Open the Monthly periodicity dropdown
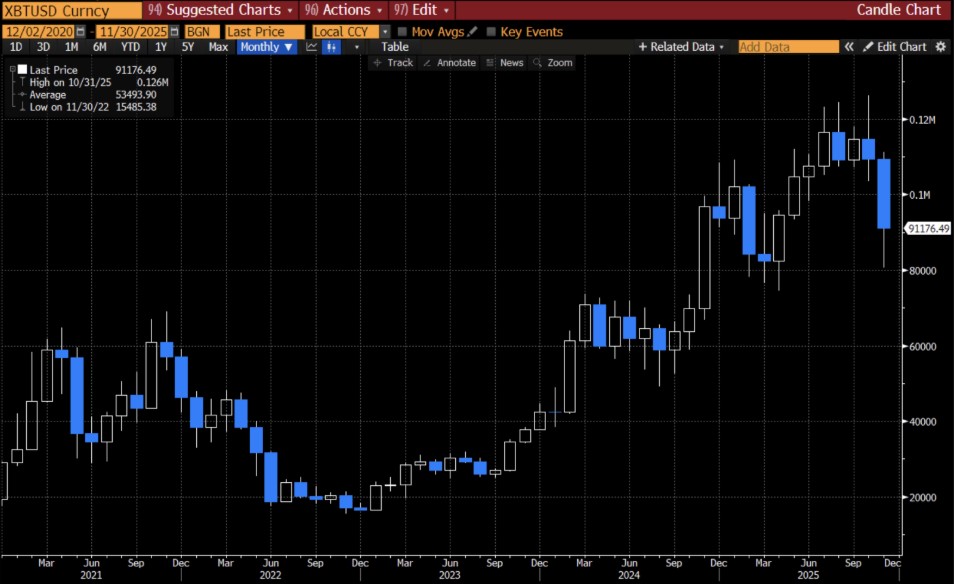Image resolution: width=955 pixels, height=584 pixels. (267, 47)
